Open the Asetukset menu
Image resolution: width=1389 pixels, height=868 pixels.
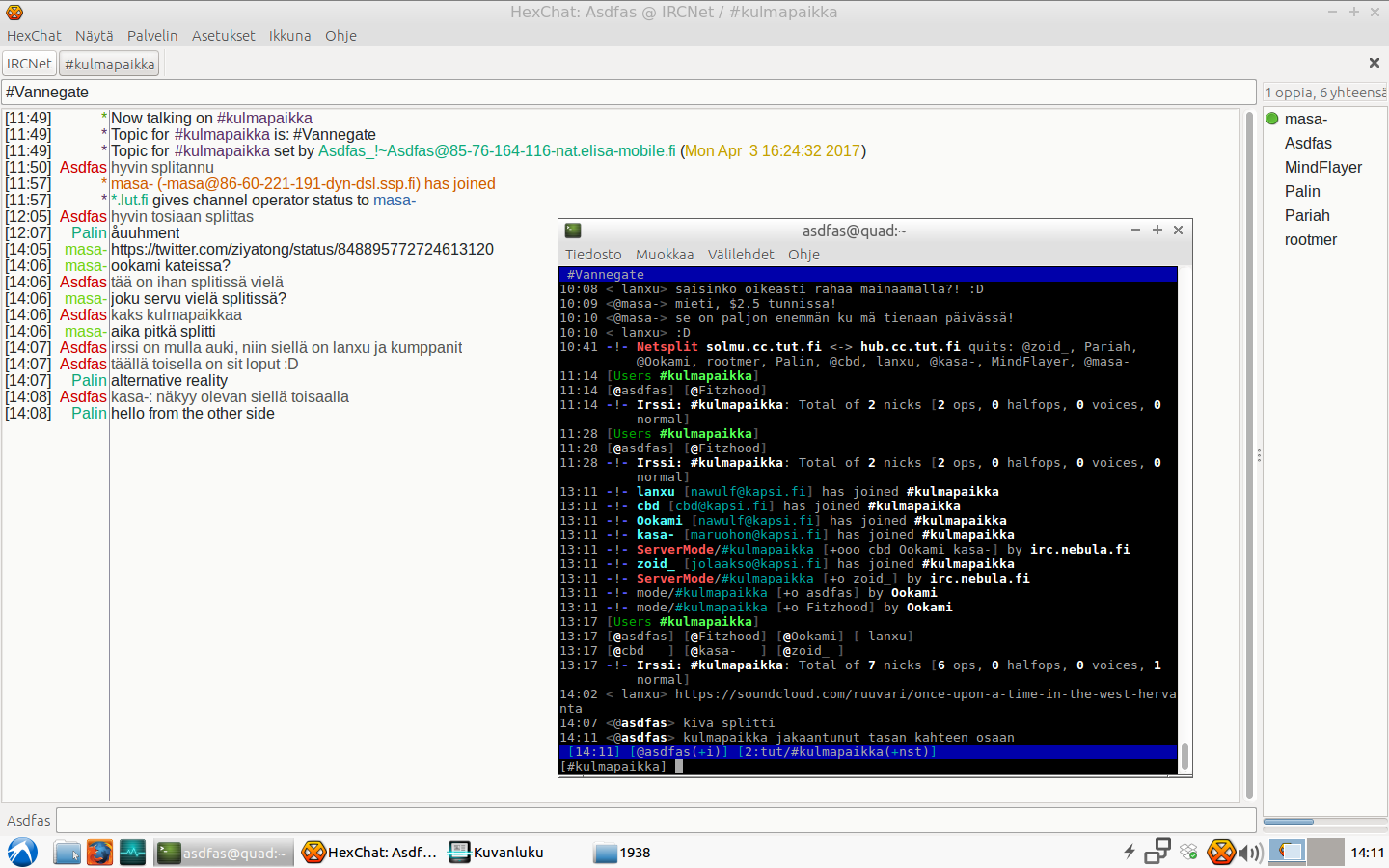coord(223,36)
